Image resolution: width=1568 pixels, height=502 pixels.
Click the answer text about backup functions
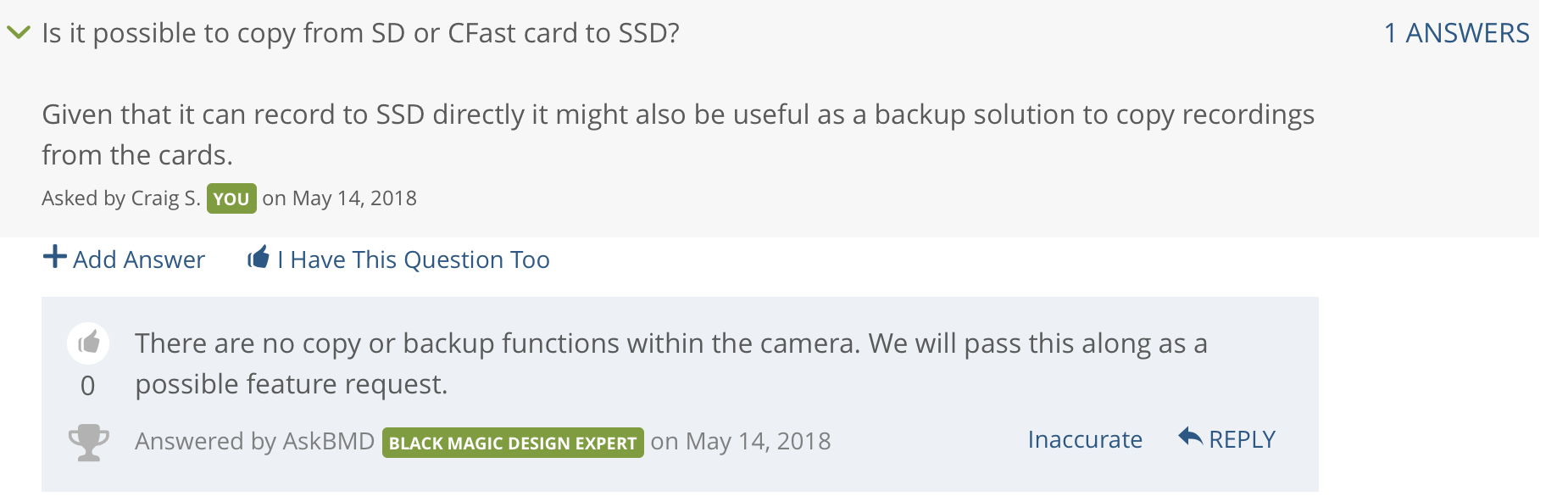pos(671,364)
